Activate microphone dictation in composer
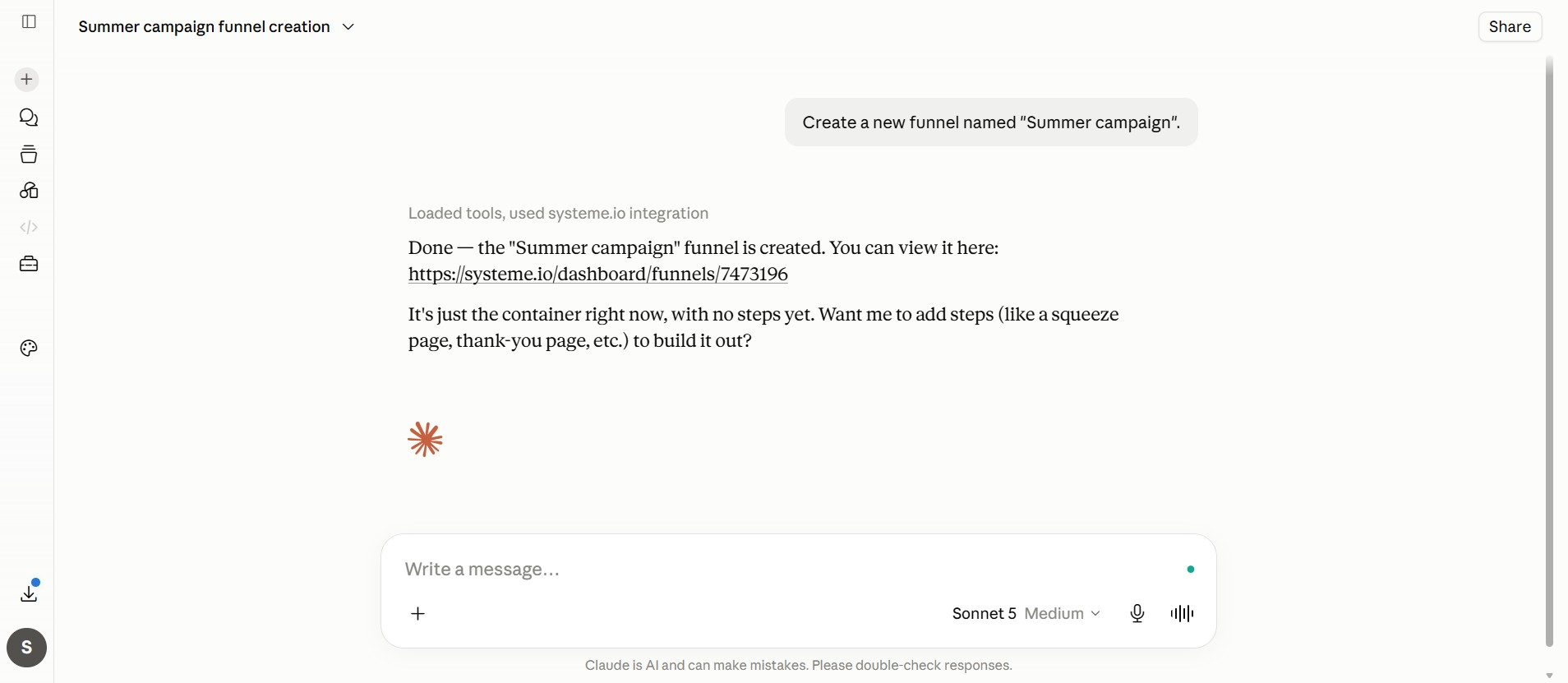 pyautogui.click(x=1137, y=613)
